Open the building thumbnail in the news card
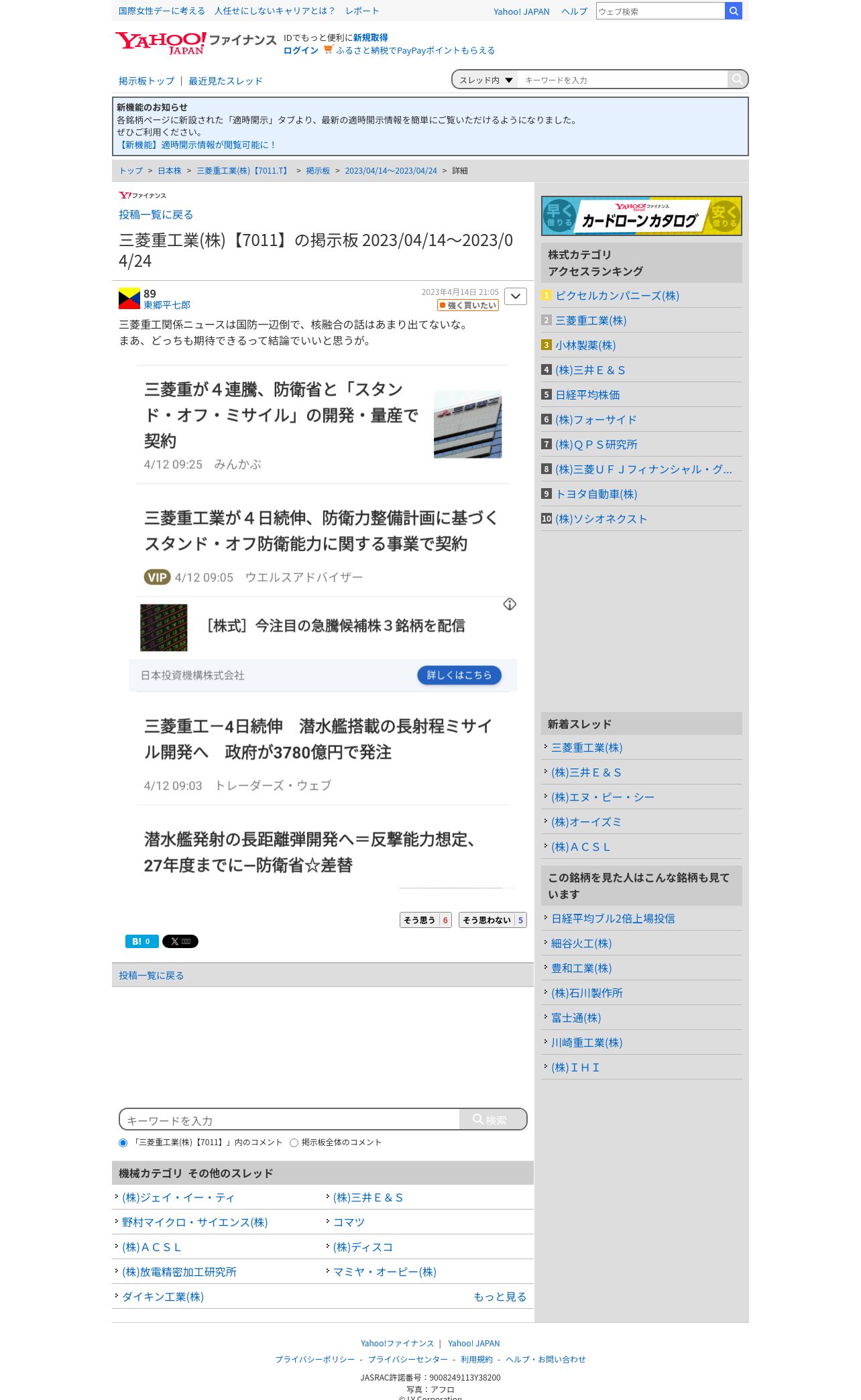 [x=467, y=424]
